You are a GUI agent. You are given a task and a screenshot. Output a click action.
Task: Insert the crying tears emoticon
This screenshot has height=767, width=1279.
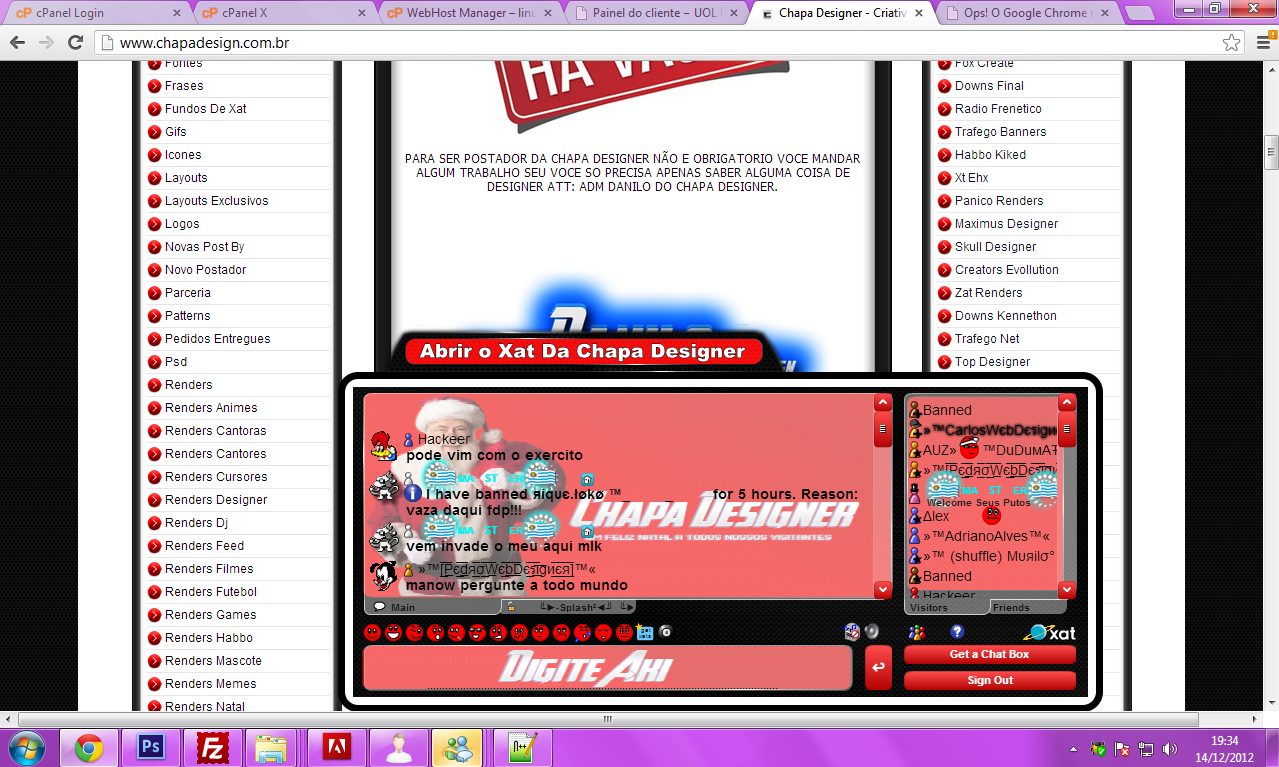point(583,632)
